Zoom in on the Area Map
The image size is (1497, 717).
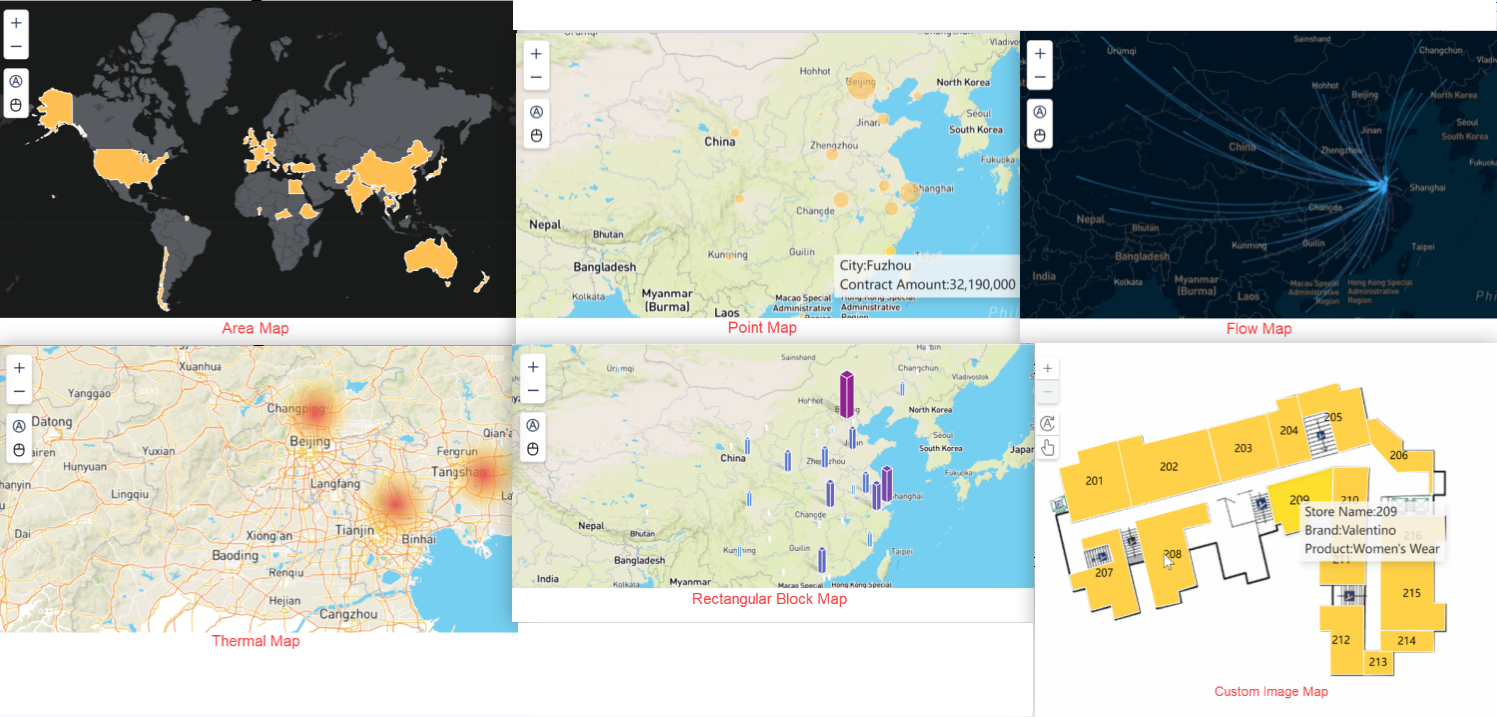pos(16,23)
